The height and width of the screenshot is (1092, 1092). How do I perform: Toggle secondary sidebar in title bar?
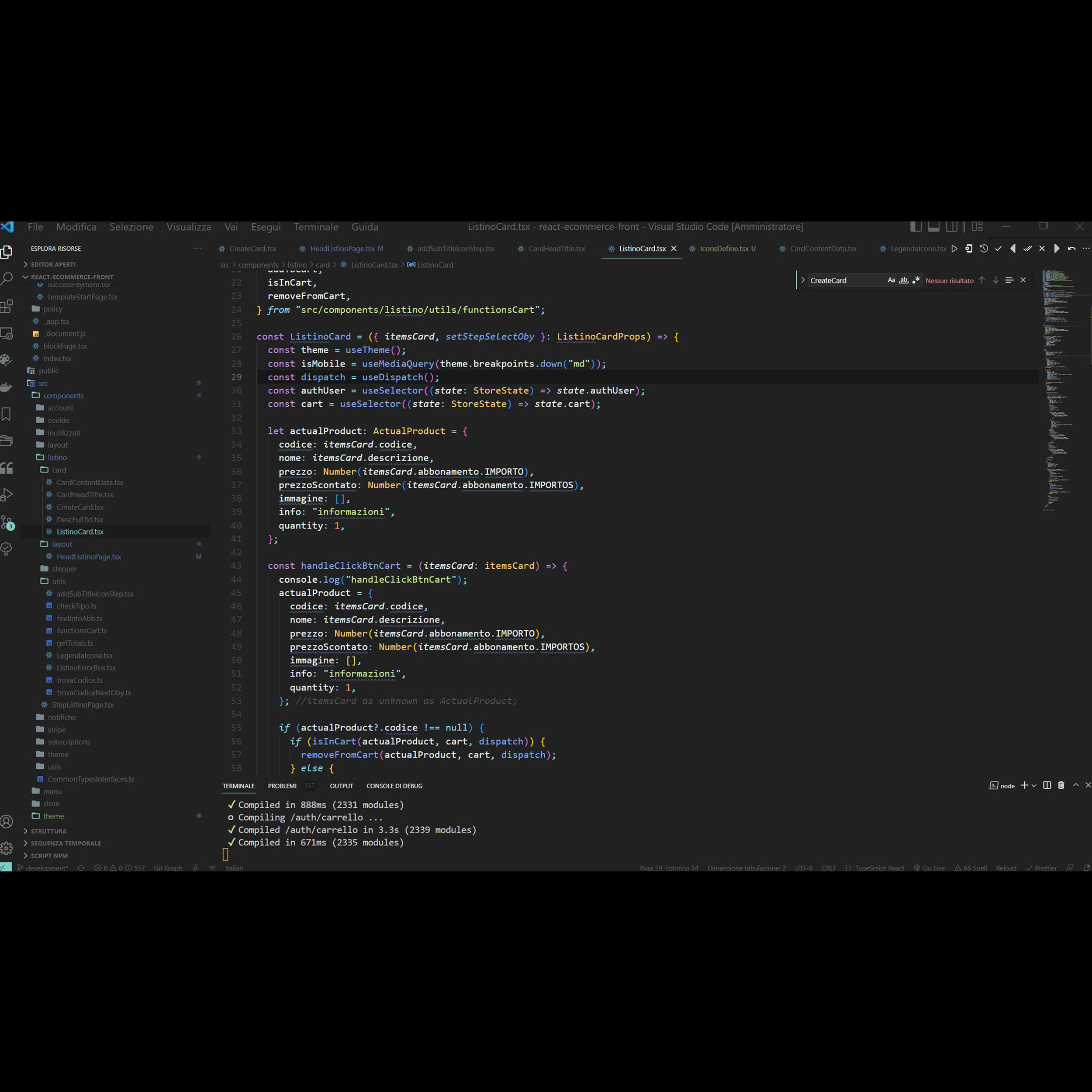click(x=952, y=227)
